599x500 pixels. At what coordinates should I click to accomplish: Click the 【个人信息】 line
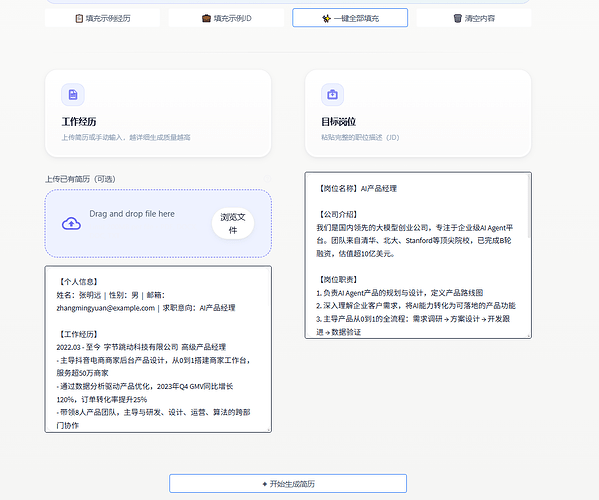tap(78, 282)
